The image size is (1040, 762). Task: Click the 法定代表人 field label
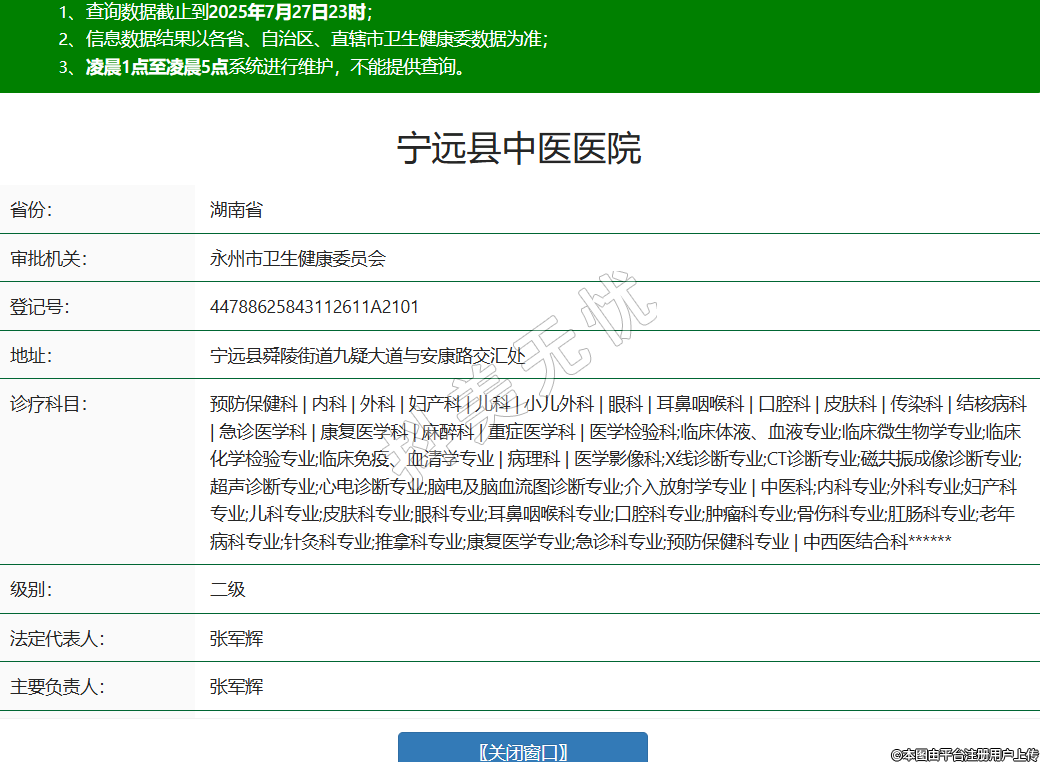pos(58,638)
